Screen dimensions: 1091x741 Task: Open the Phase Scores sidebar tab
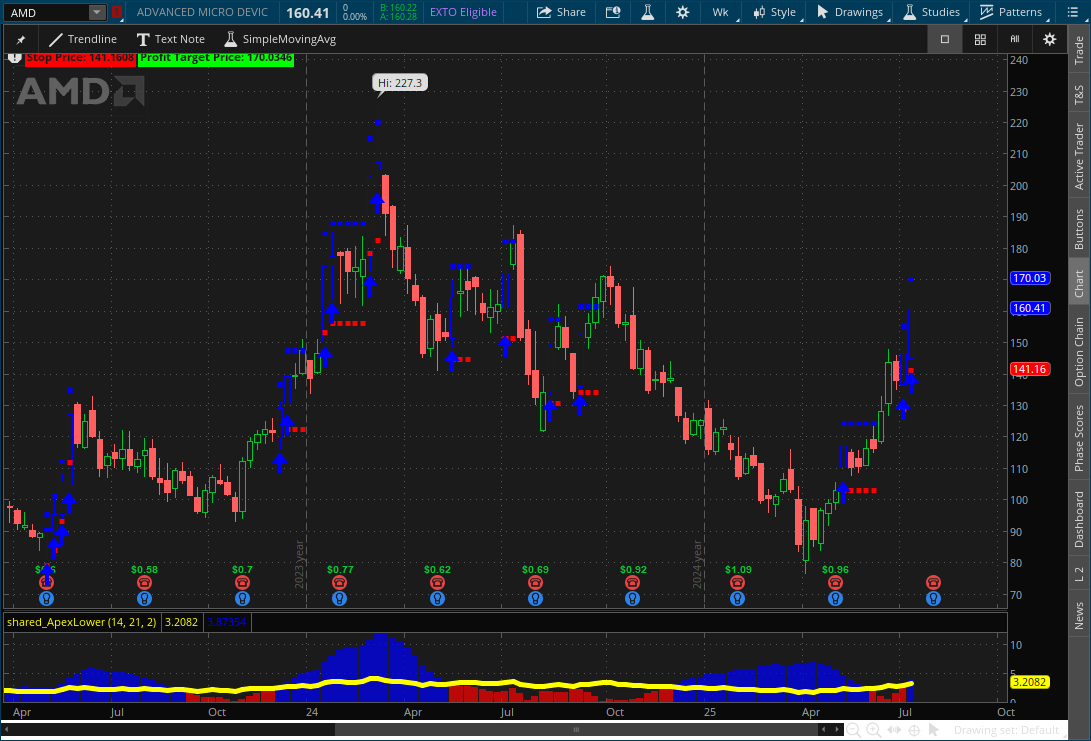(1079, 438)
